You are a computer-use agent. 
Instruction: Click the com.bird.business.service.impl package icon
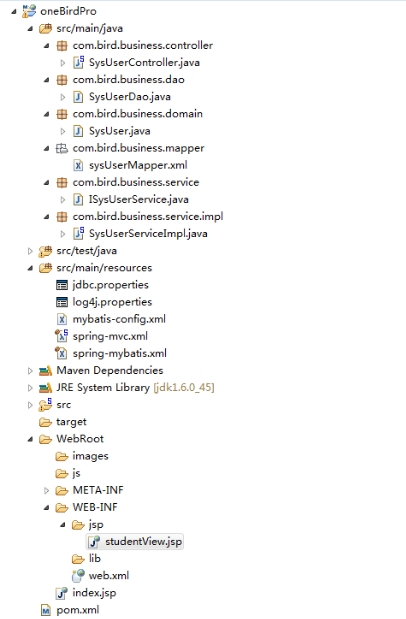pos(62,217)
